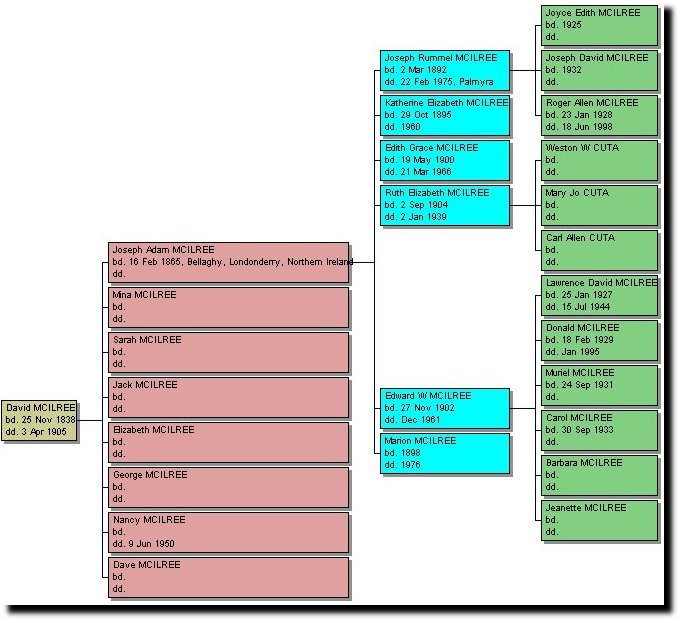This screenshot has width=678, height=619.
Task: Select Marion MCILREE born 1898
Action: point(444,453)
